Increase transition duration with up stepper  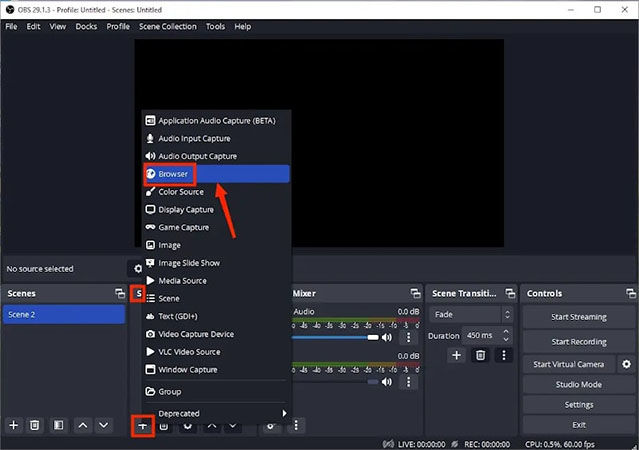pos(506,331)
